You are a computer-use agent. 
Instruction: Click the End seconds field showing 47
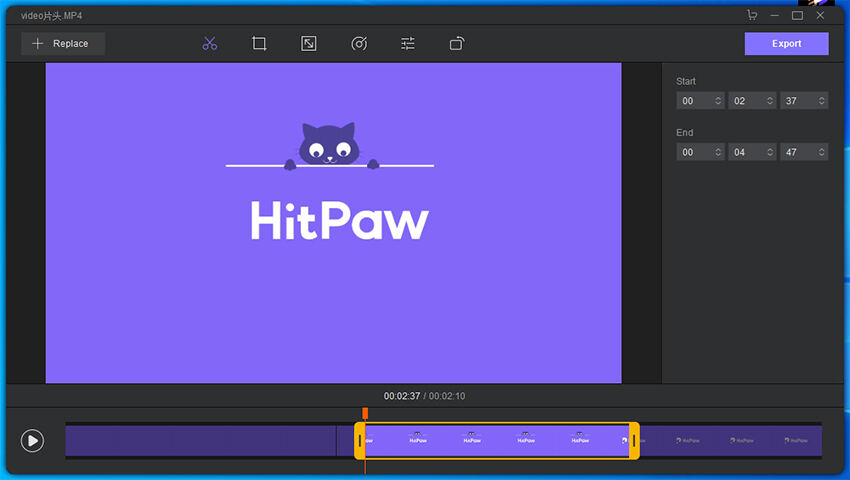point(804,152)
